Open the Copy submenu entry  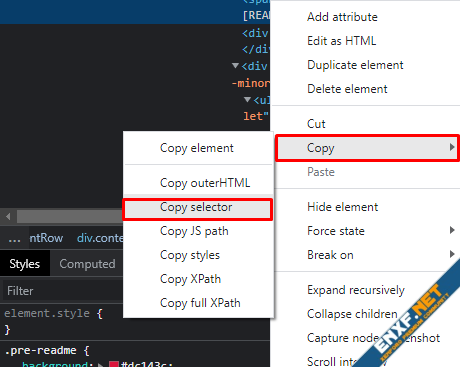click(367, 148)
